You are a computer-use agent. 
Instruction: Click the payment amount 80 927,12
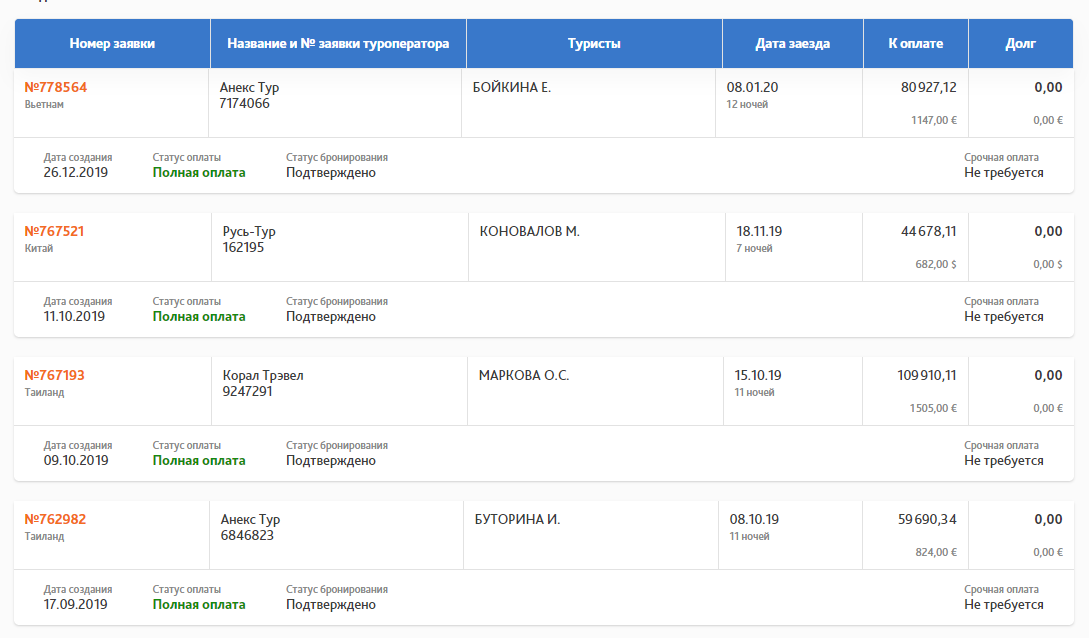point(928,87)
